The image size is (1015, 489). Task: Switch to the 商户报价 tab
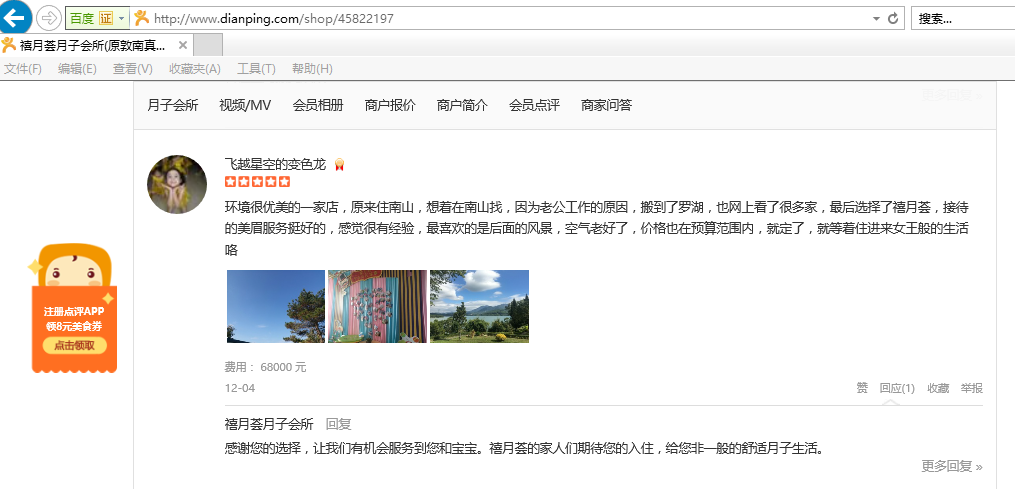click(390, 105)
